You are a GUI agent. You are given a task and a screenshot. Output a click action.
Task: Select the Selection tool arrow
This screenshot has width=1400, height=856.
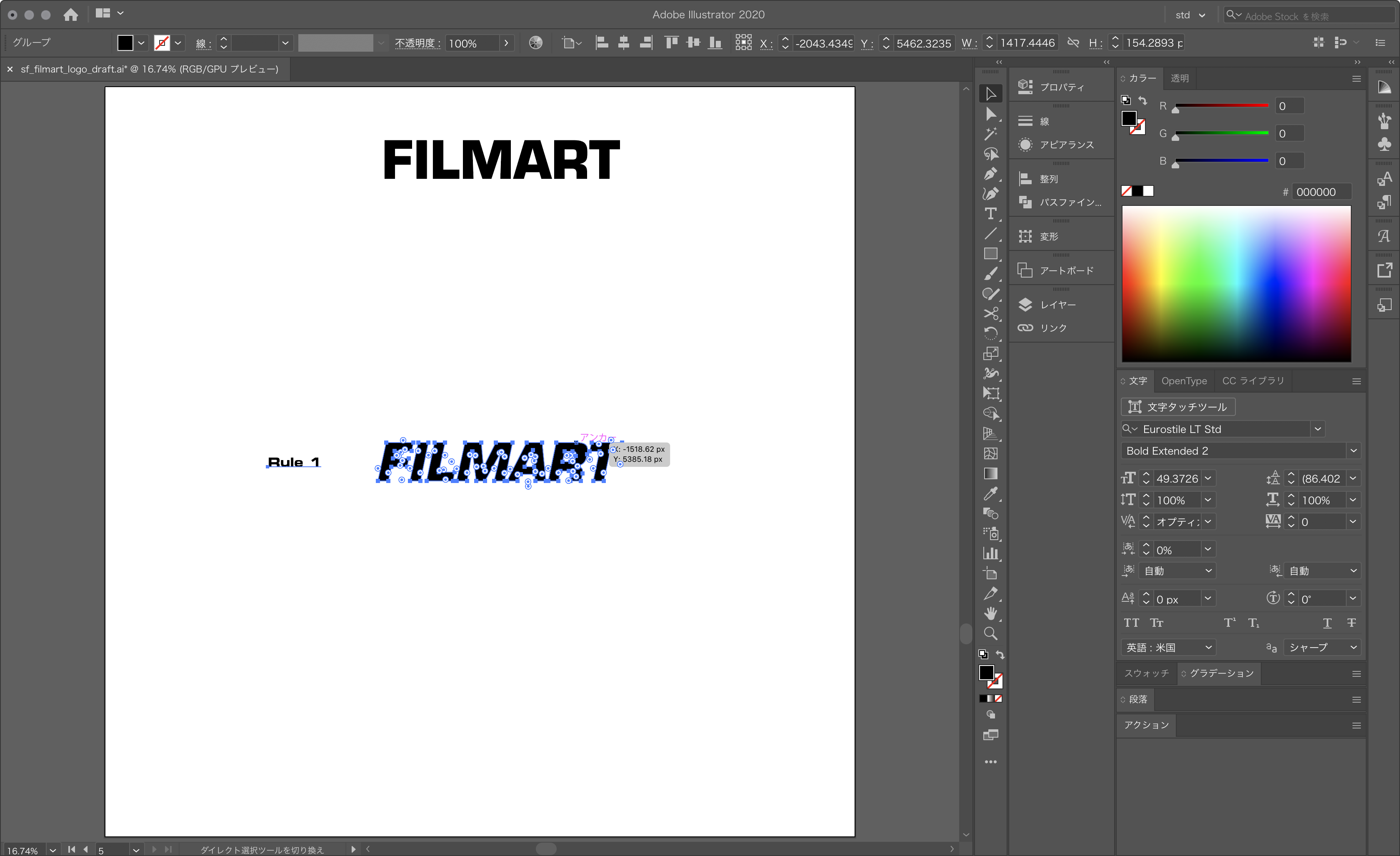tap(990, 93)
